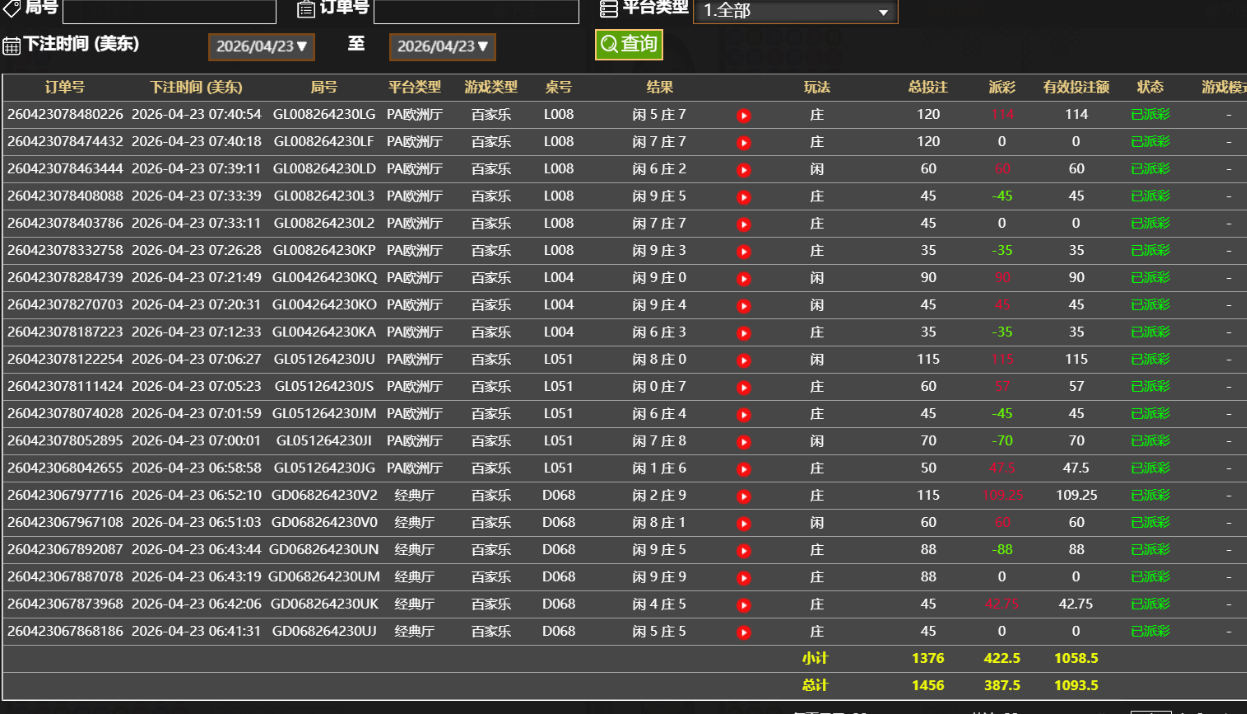Play replay for order 260423078122254
The image size is (1247, 714).
point(744,360)
